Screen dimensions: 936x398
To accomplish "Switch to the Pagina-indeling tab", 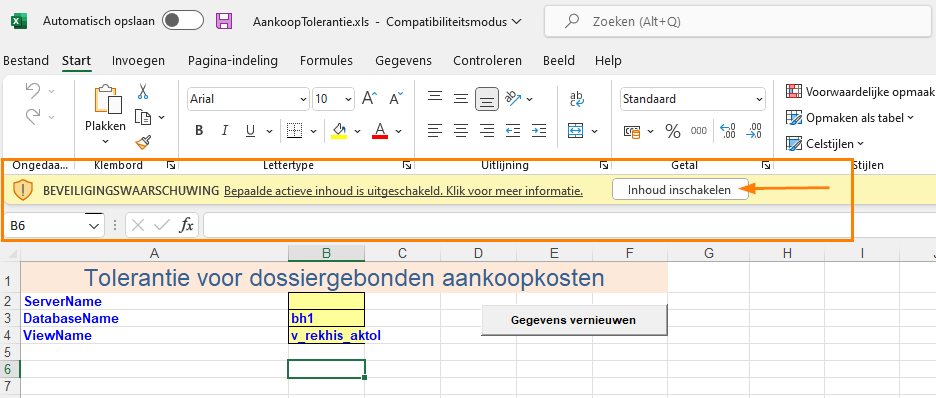I will (233, 61).
